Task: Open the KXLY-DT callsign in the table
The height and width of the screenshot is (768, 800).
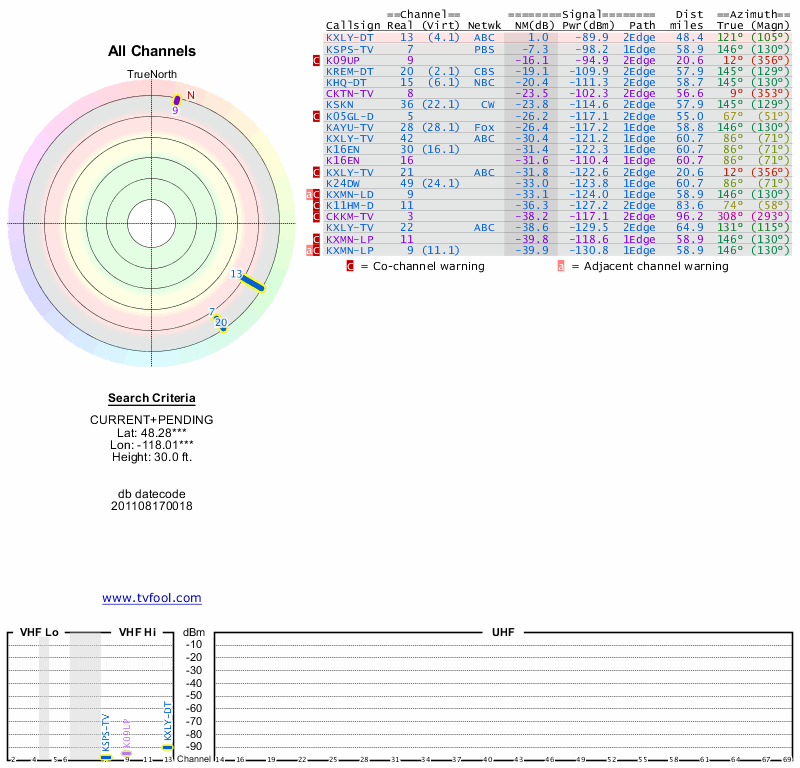Action: point(349,37)
